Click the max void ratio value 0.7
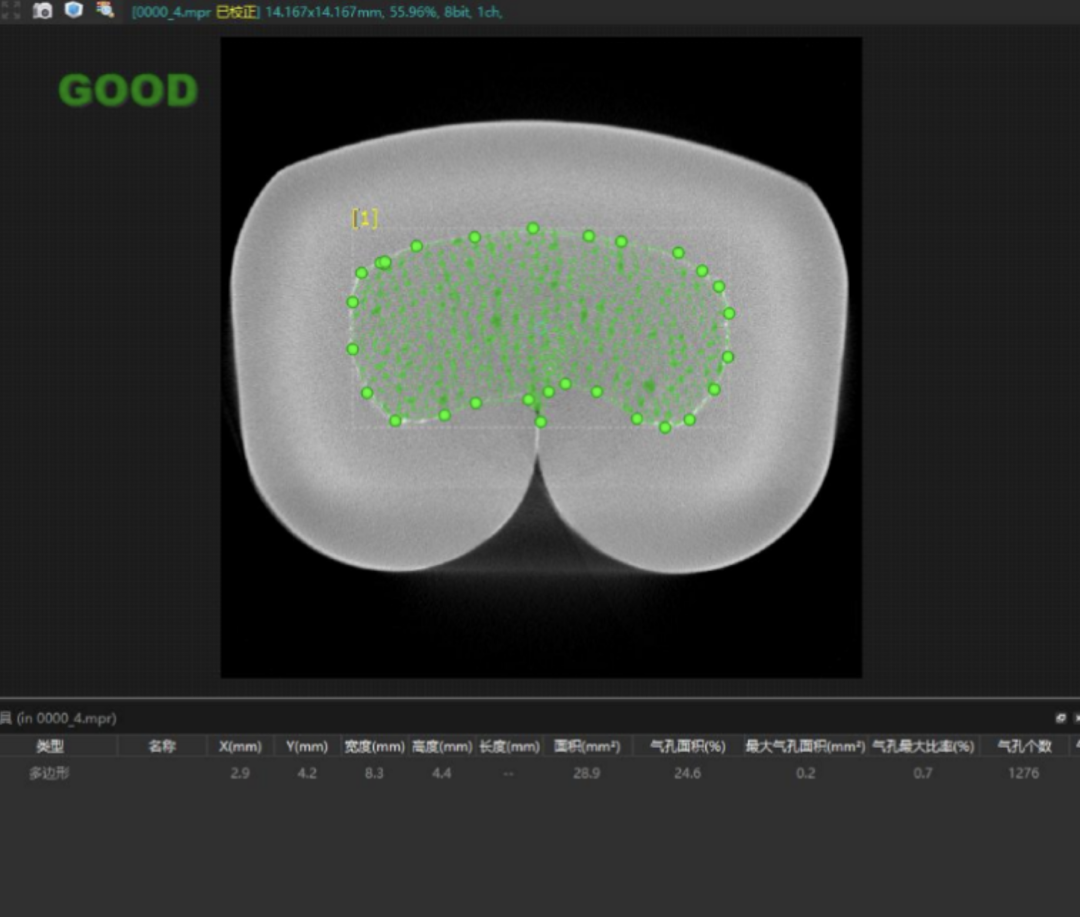Screen dimensions: 1080x917 [923, 773]
